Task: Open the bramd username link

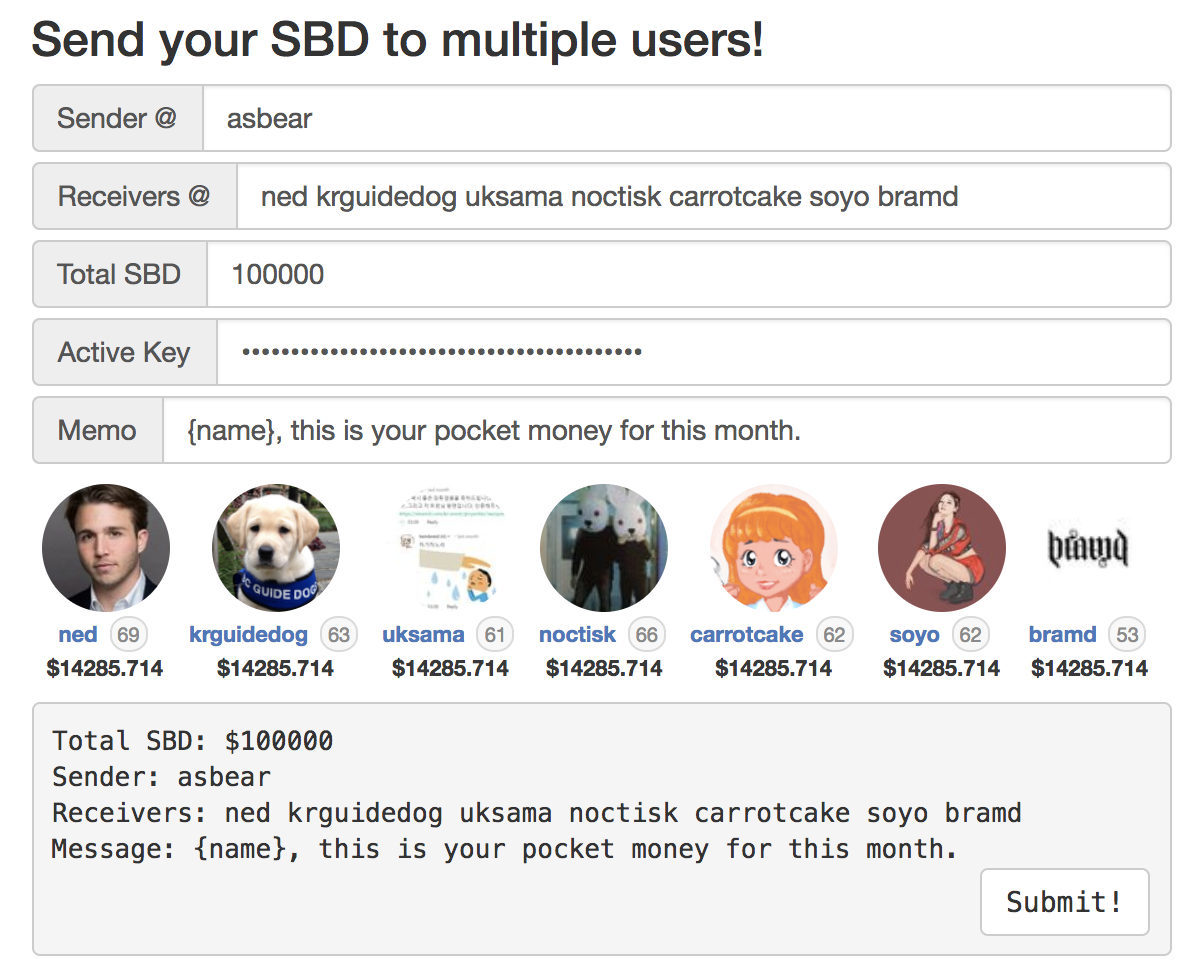Action: click(1062, 635)
